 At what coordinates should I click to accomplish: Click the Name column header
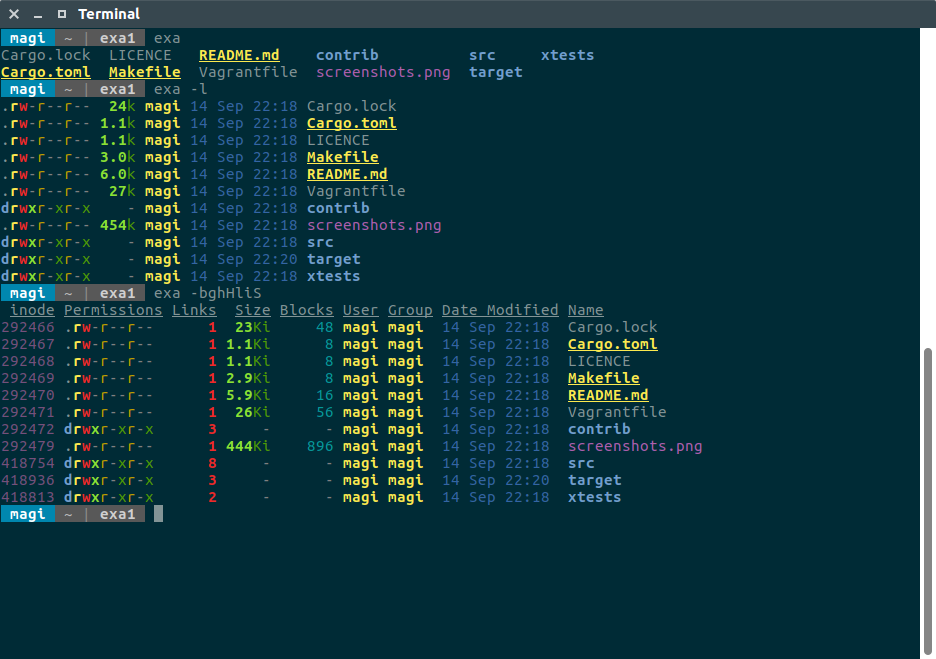click(586, 310)
